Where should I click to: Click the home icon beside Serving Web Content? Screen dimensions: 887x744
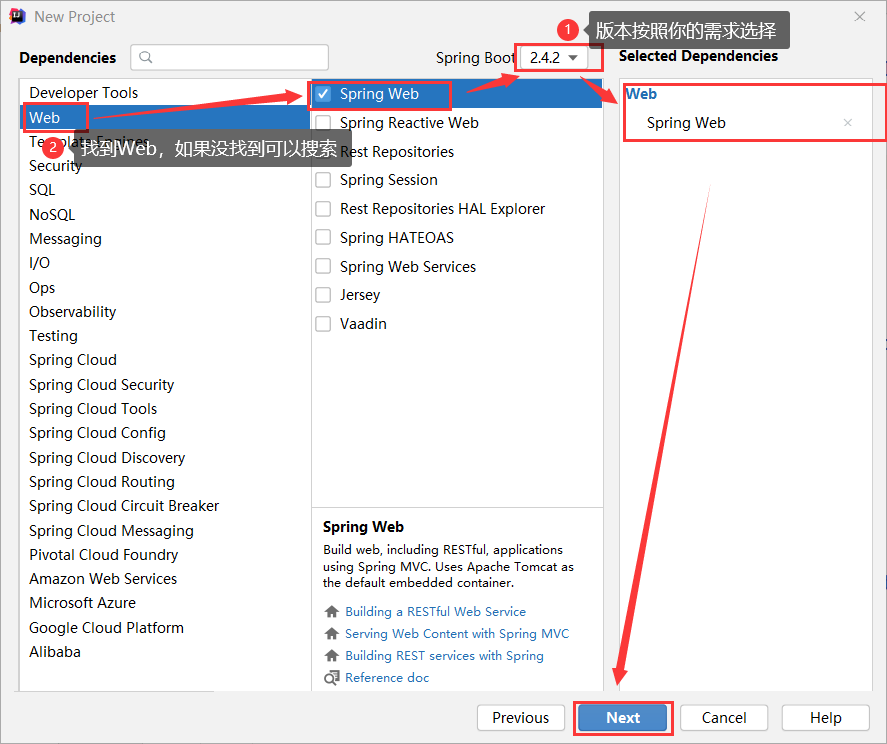pos(331,634)
